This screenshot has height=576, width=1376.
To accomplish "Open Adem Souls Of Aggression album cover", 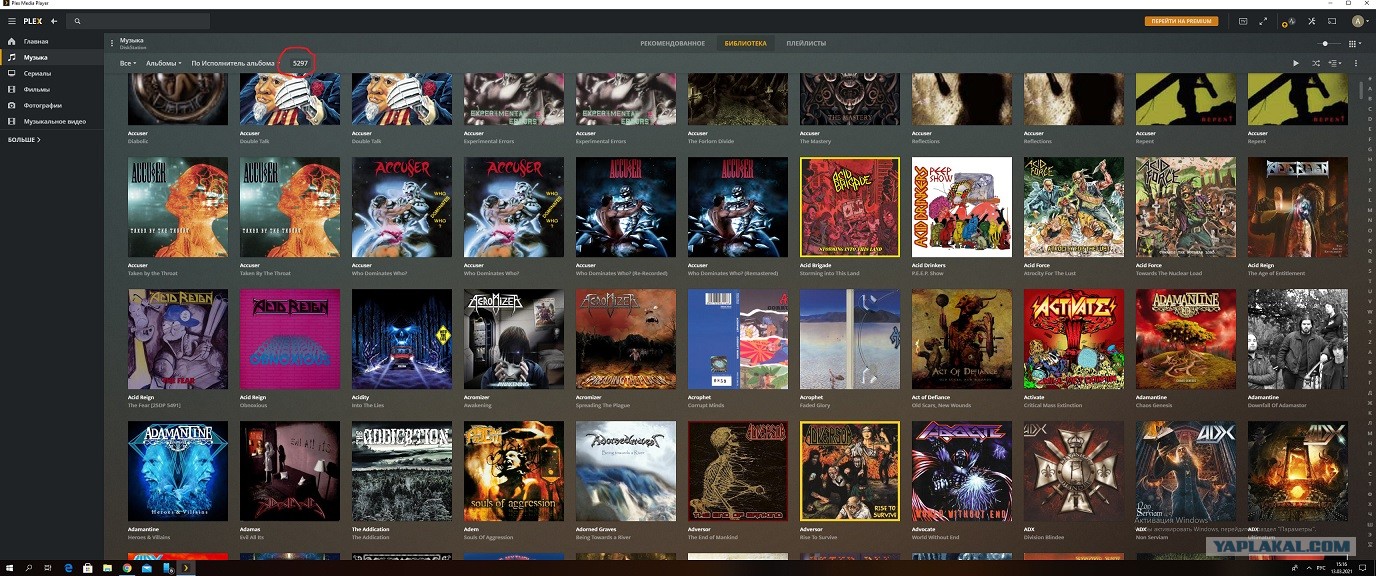I will 513,471.
